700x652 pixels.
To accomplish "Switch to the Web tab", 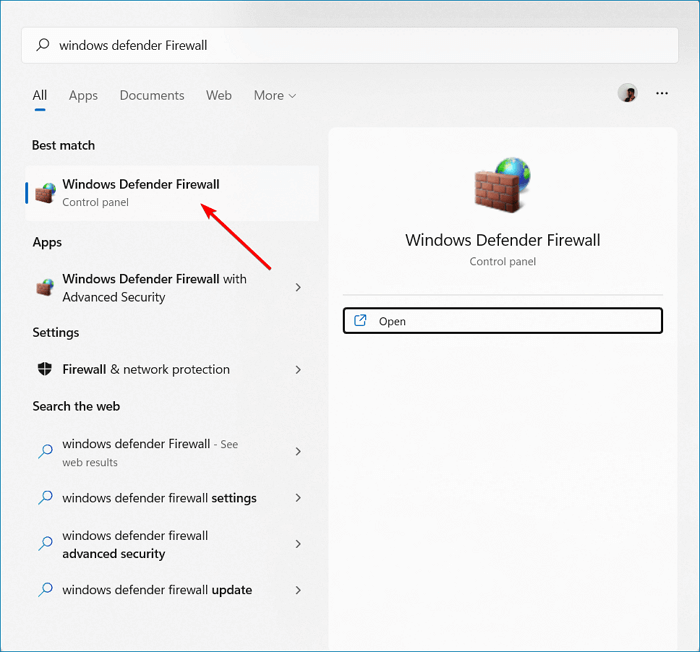I will coord(219,96).
